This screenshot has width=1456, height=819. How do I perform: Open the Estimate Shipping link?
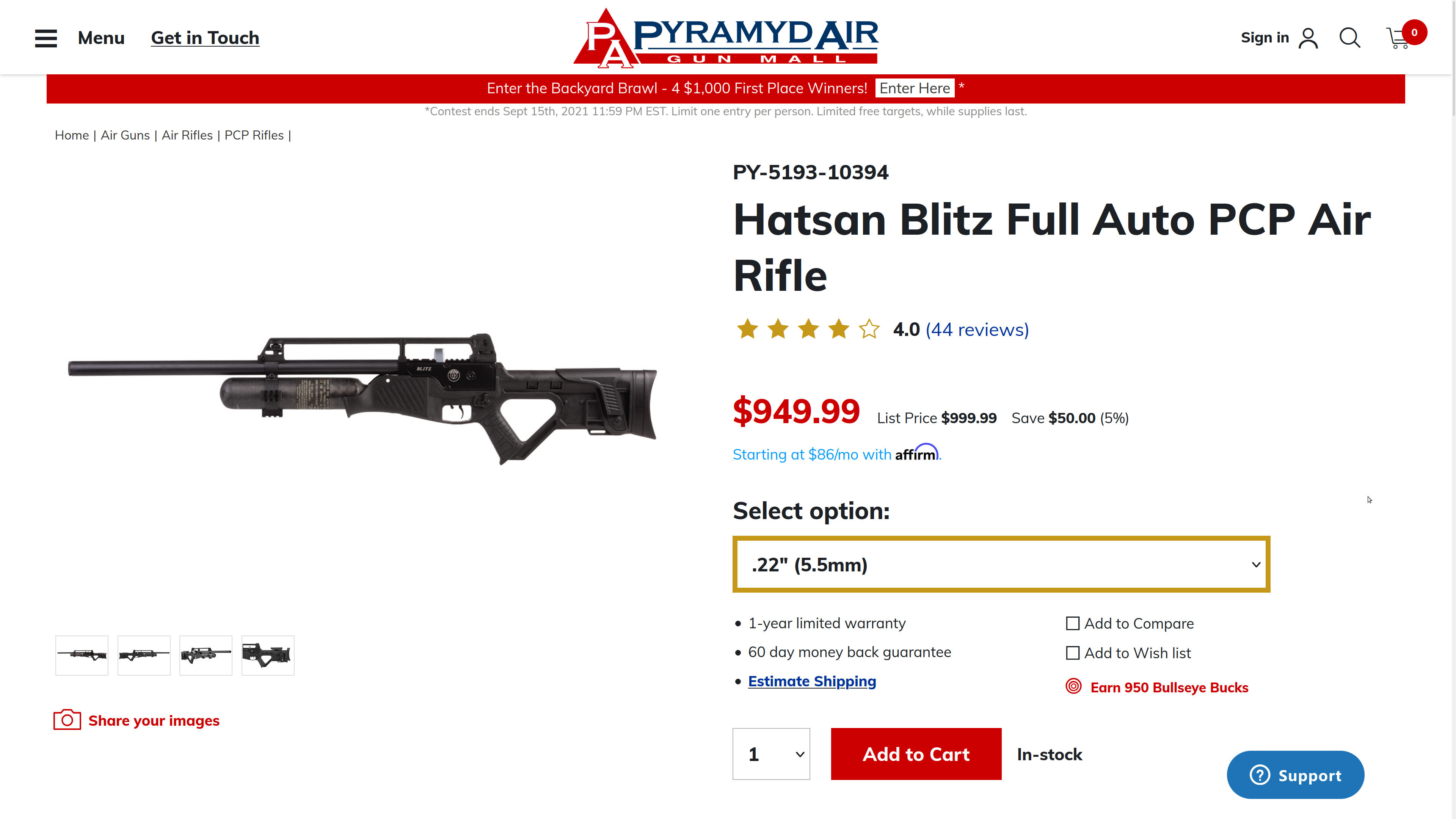click(812, 682)
